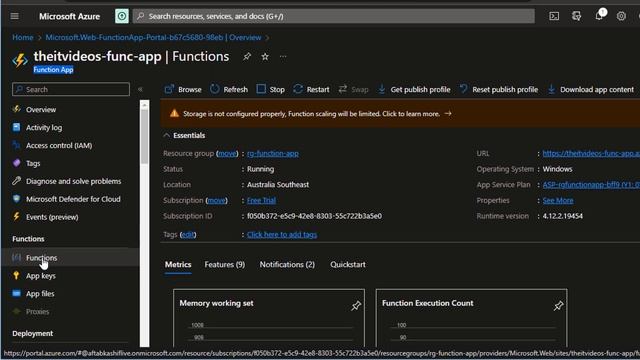640x360 pixels.
Task: Click the Australia Southeast location value
Action: [278, 185]
